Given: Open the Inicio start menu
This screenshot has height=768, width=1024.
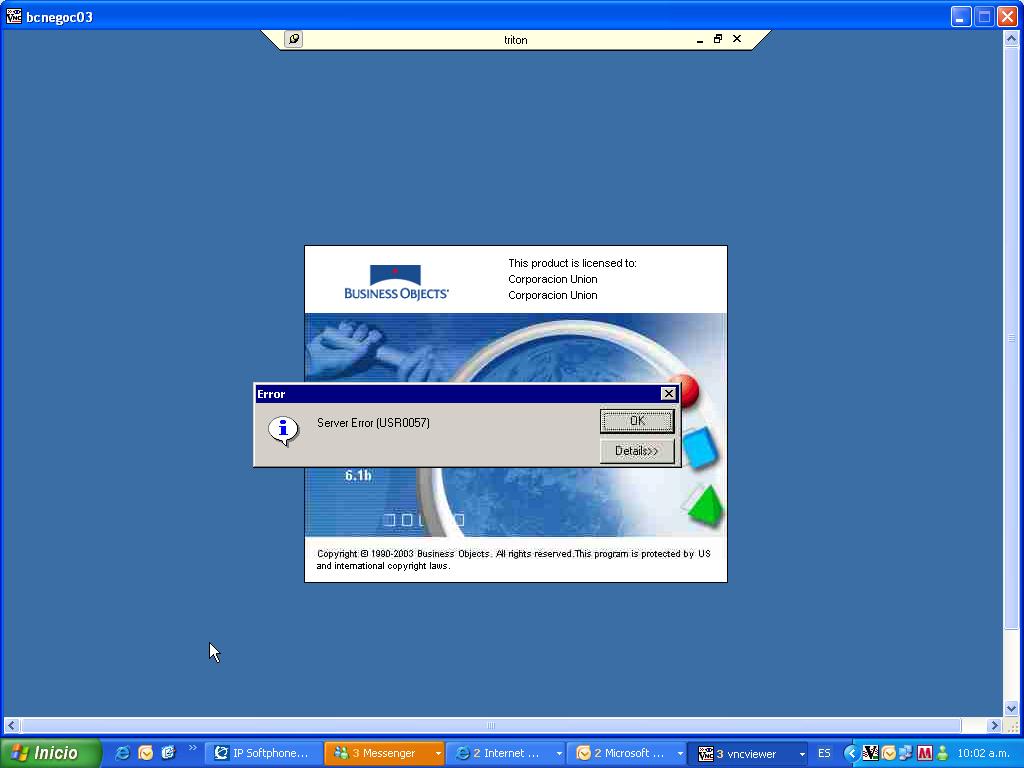Looking at the screenshot, I should (x=51, y=753).
